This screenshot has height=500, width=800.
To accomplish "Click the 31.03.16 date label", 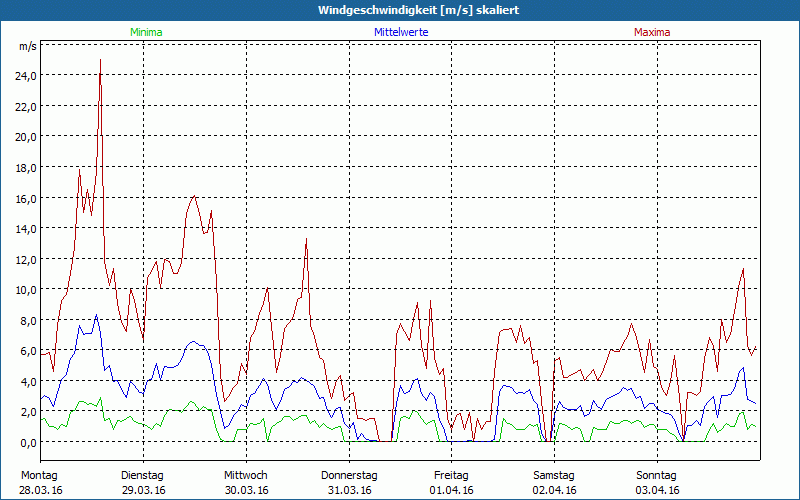I will click(349, 490).
